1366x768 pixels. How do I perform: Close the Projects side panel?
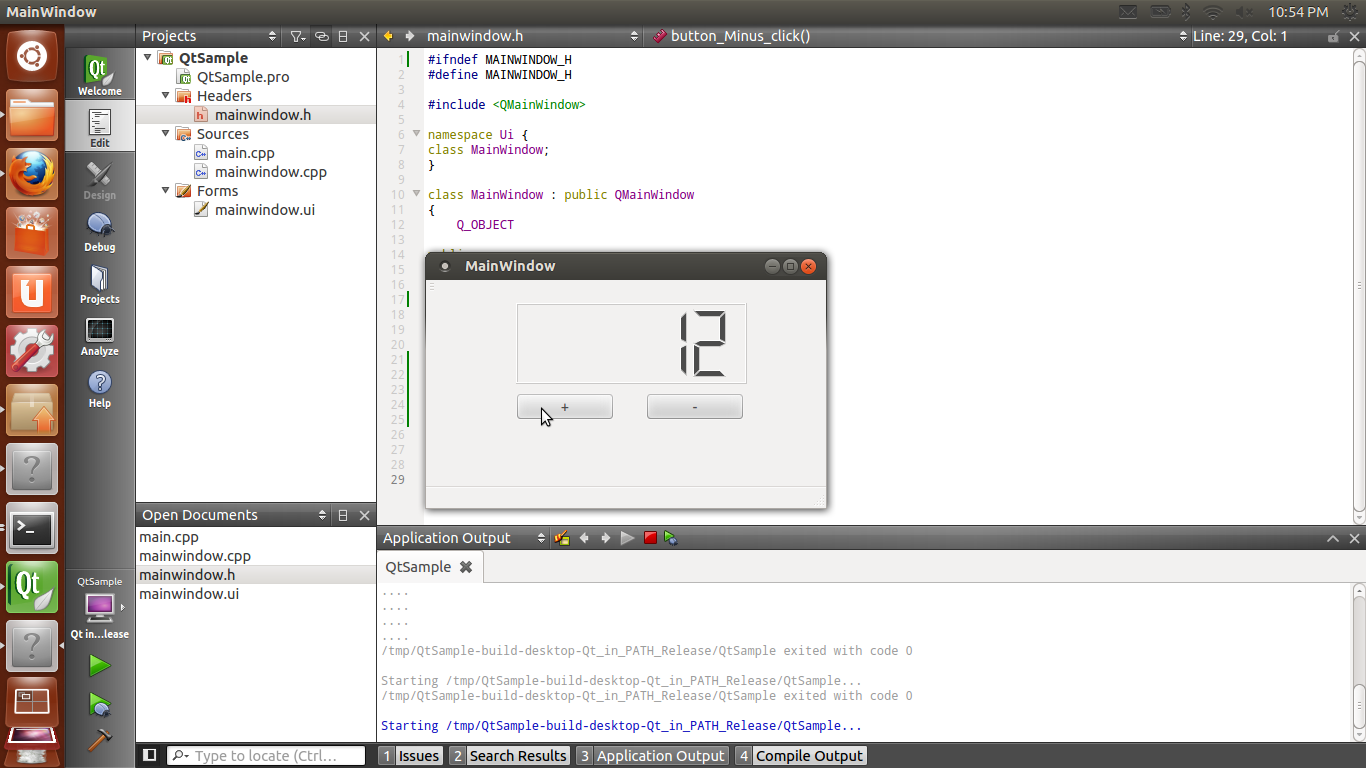(364, 36)
